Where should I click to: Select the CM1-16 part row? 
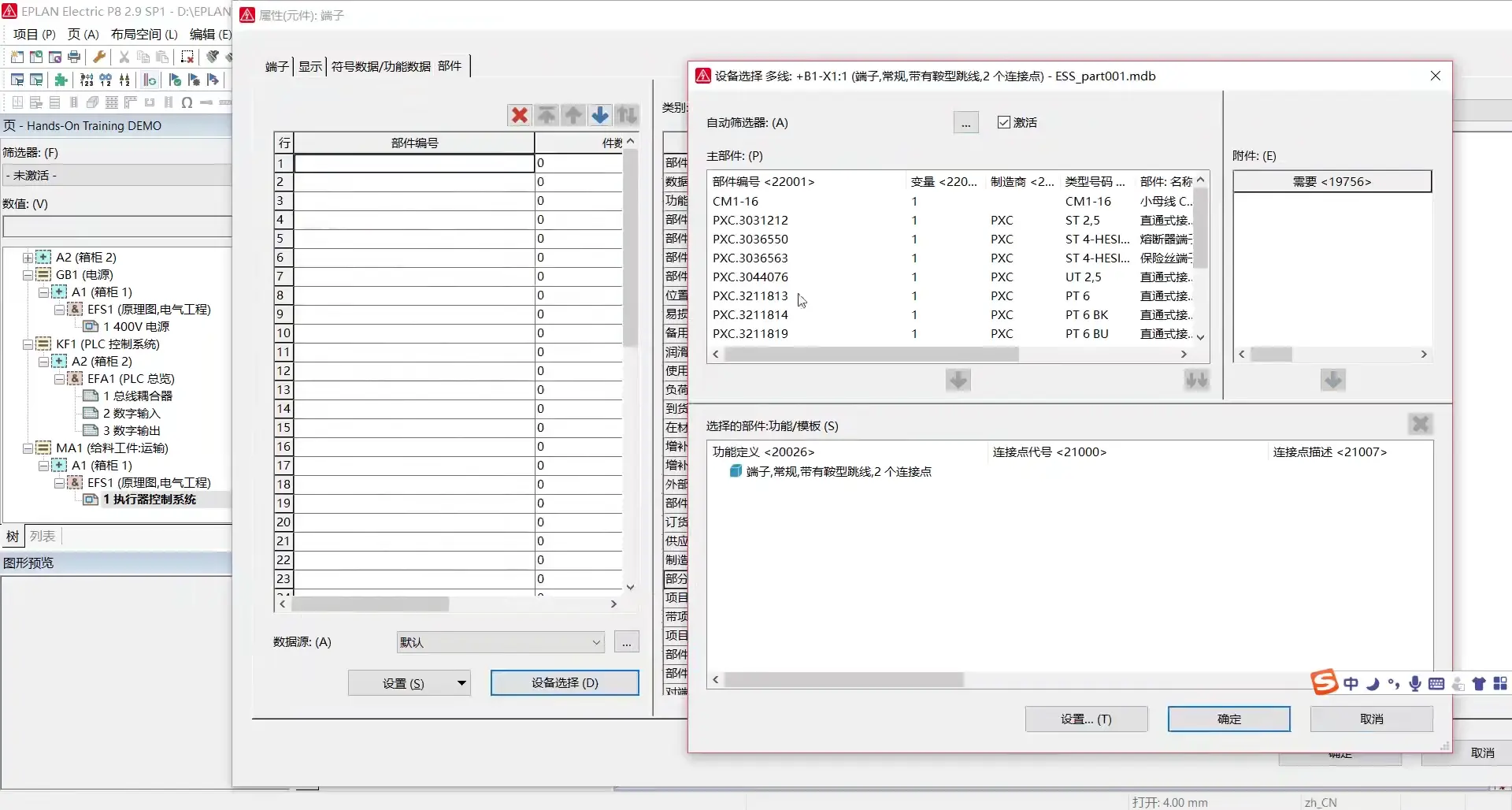(951, 201)
